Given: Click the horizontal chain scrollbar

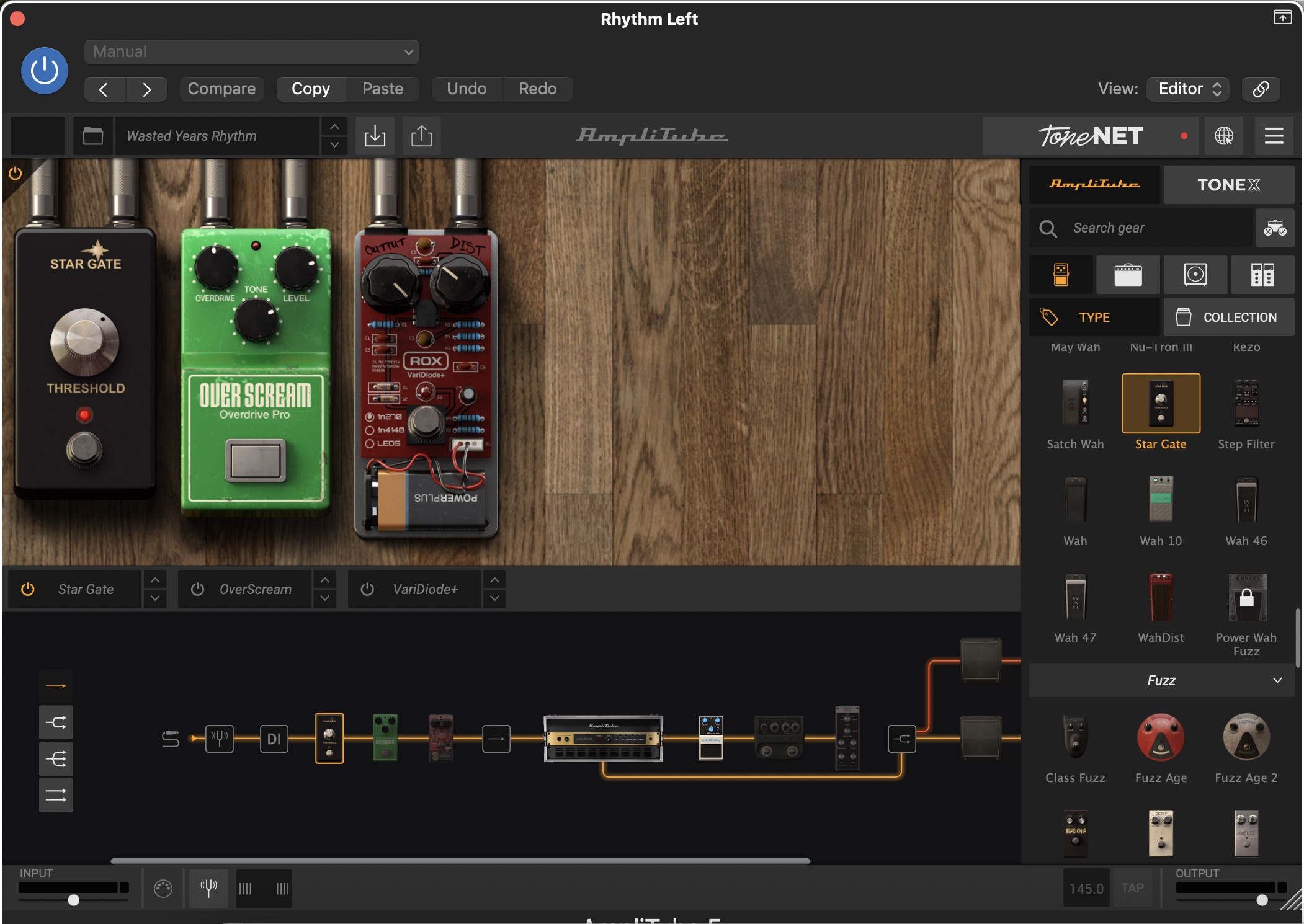Looking at the screenshot, I should [460, 861].
